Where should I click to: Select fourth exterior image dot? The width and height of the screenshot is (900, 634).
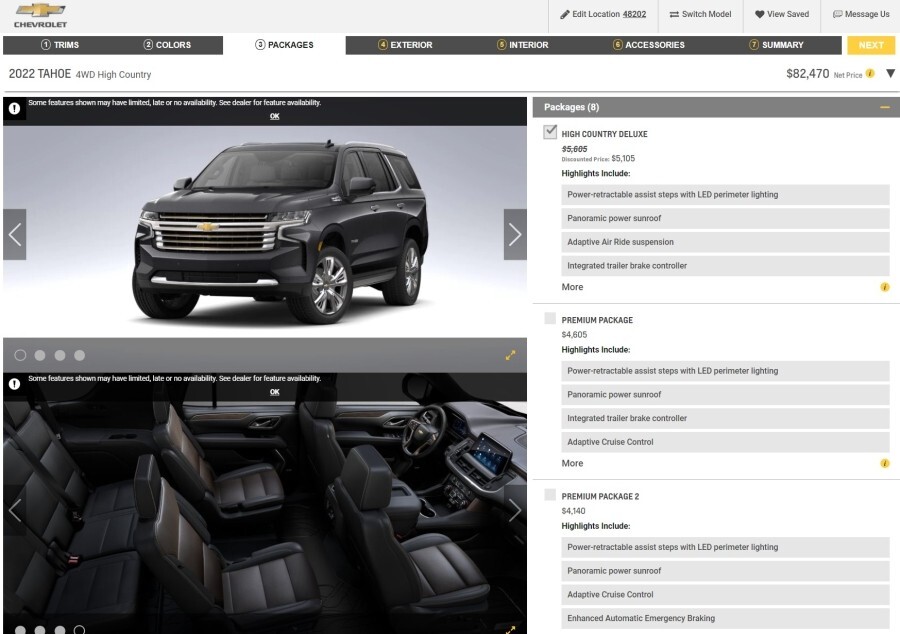coord(79,355)
